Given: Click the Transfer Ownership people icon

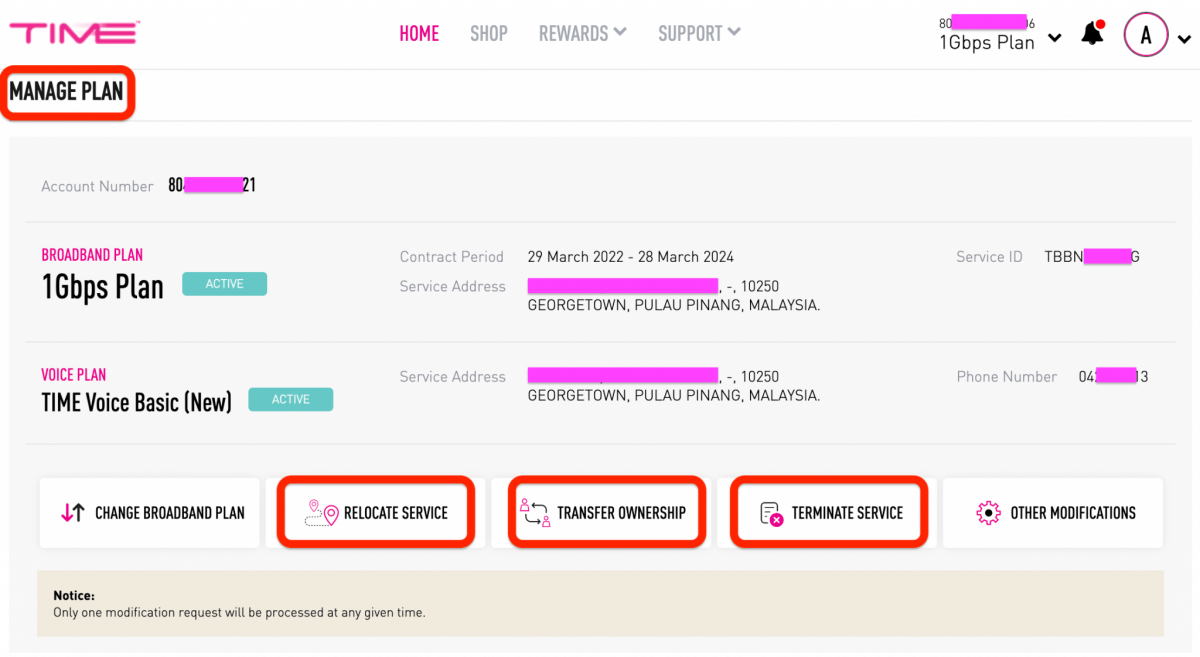Looking at the screenshot, I should tap(535, 513).
